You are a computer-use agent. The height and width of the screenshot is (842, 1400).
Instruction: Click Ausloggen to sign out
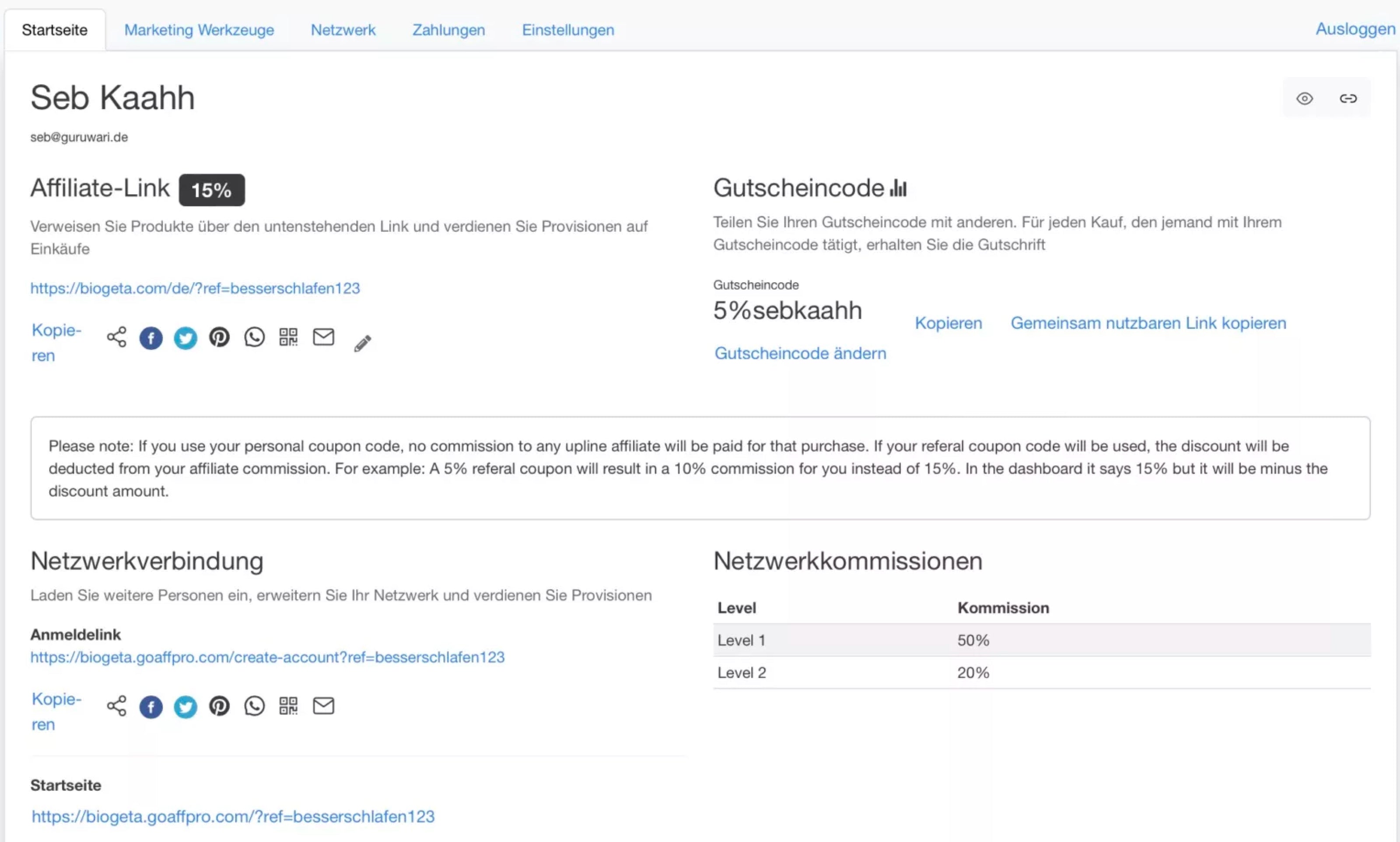tap(1355, 29)
